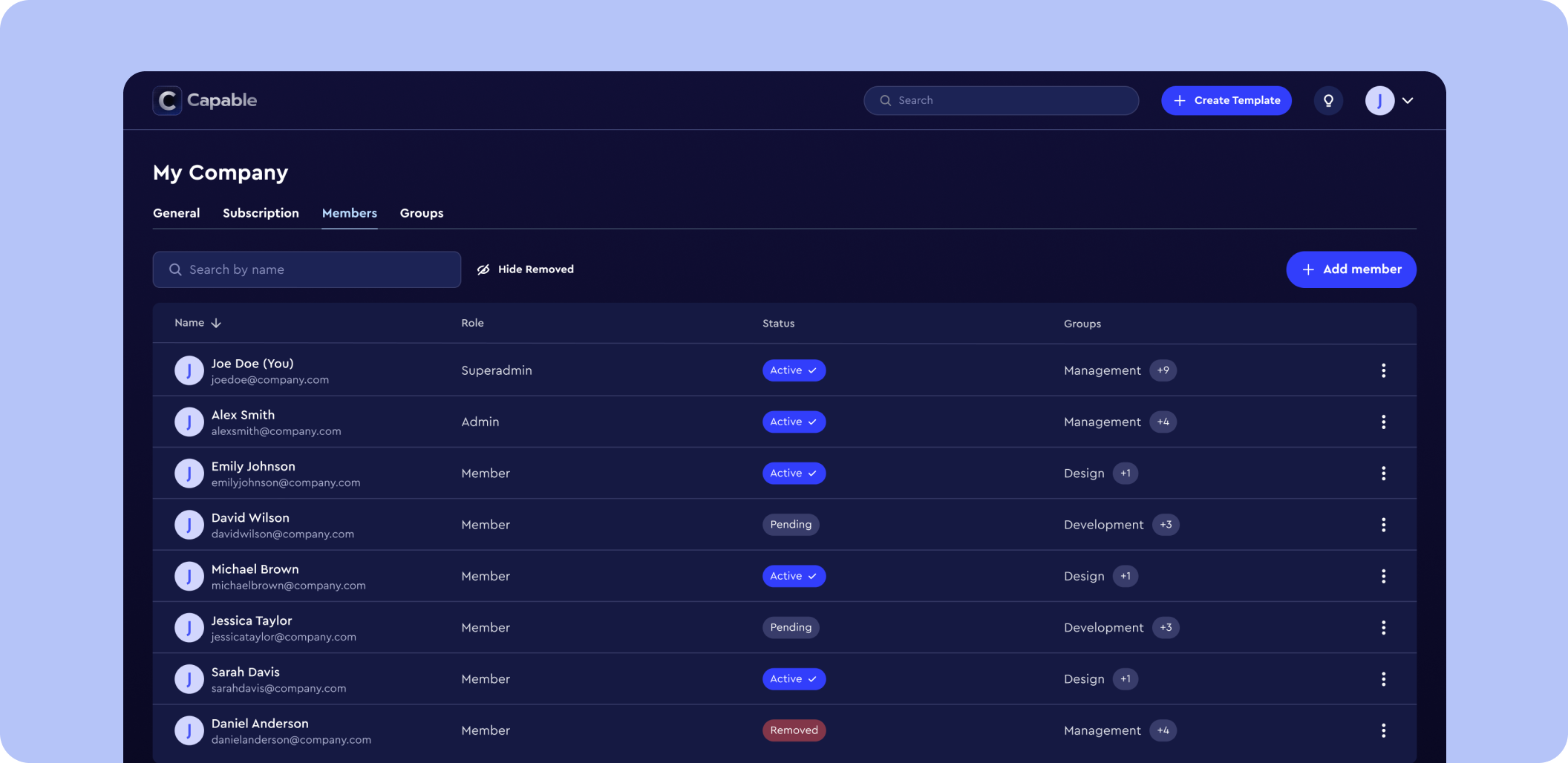1568x763 pixels.
Task: Open the three-dot menu for Alex Smith
Action: pyautogui.click(x=1383, y=422)
